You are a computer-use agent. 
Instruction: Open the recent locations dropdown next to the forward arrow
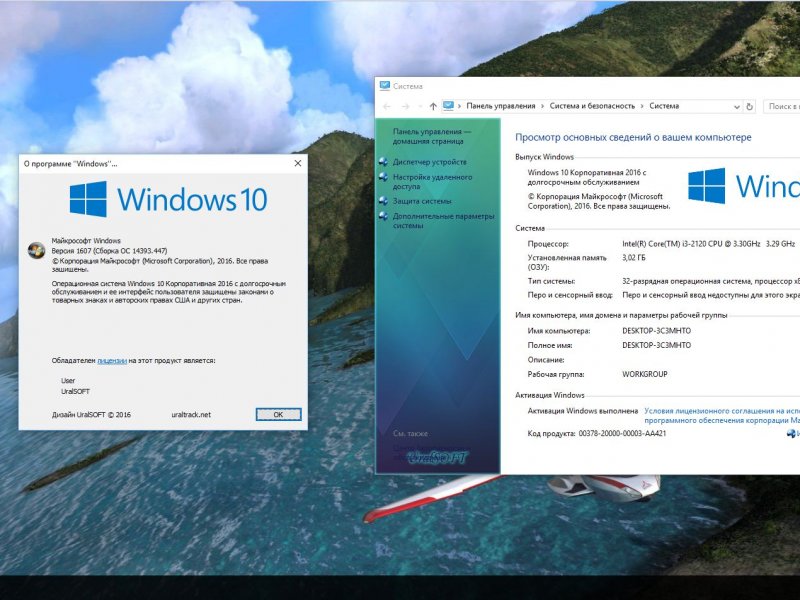click(420, 106)
